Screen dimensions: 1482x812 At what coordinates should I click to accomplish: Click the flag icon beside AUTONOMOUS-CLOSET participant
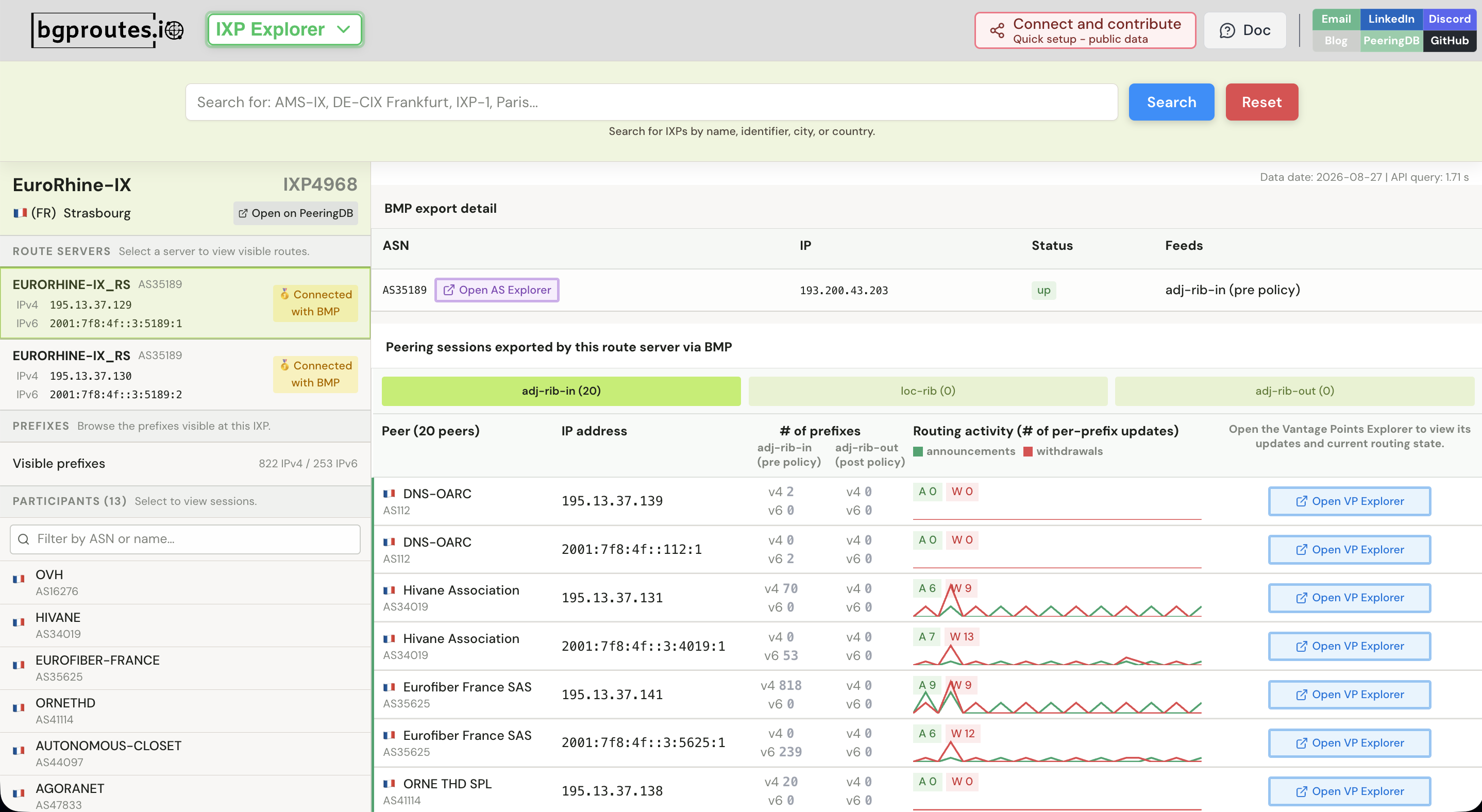pos(19,751)
